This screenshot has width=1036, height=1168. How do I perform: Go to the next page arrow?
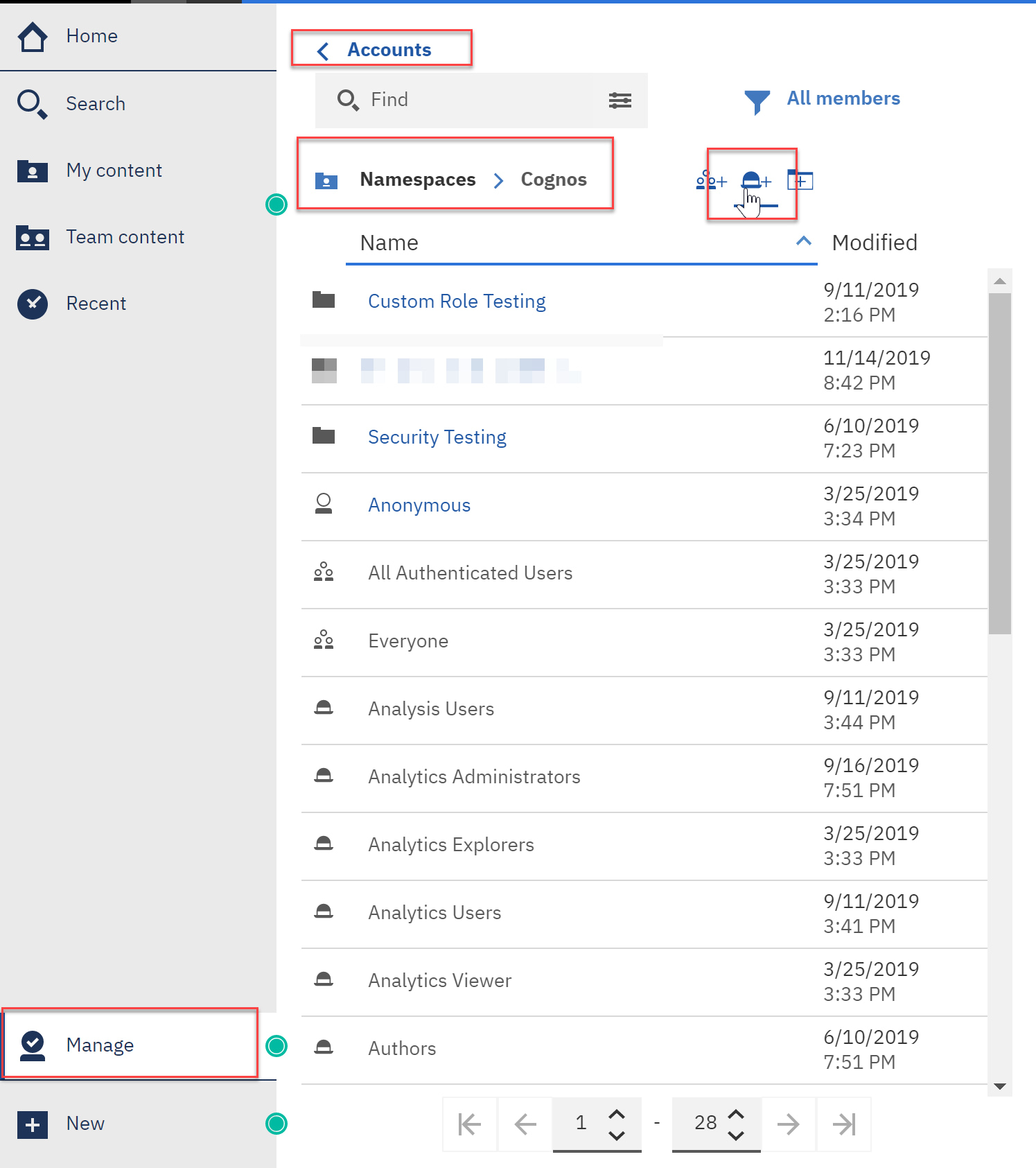pos(788,1124)
